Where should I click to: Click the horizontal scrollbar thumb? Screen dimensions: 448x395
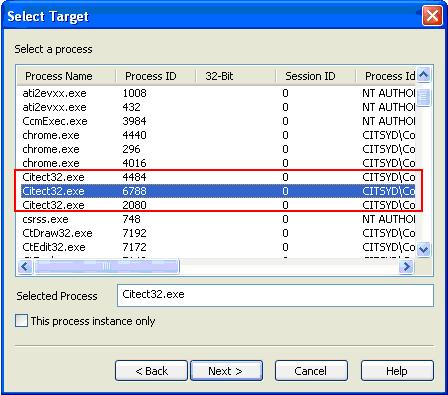point(107,267)
